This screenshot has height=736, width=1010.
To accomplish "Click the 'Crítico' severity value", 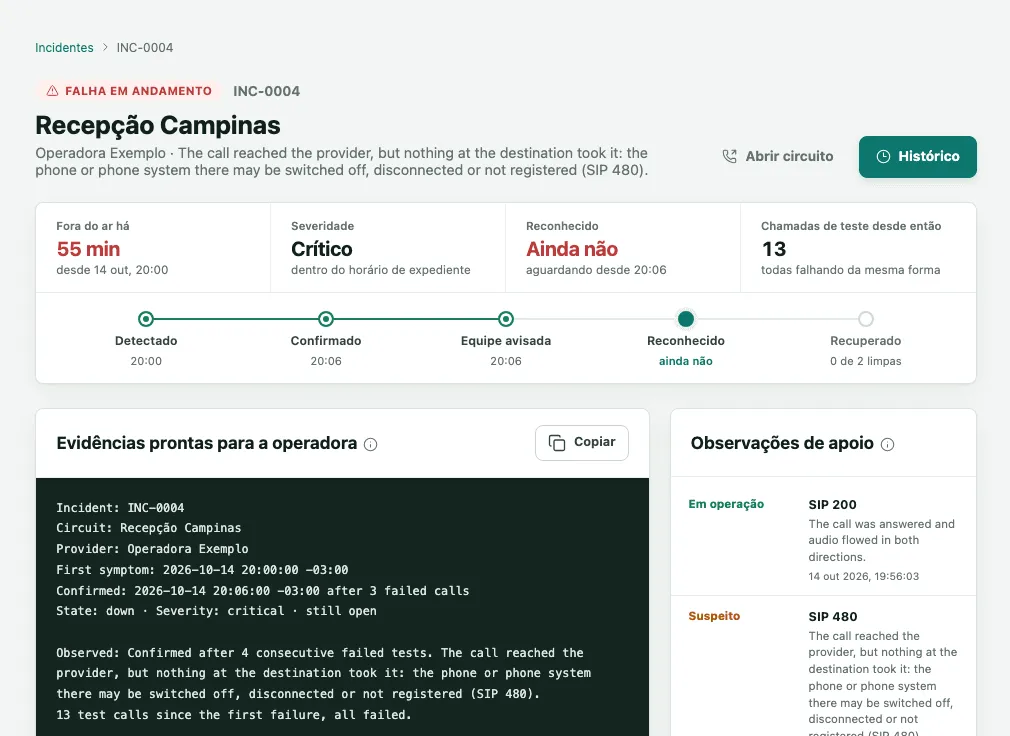I will click(321, 249).
